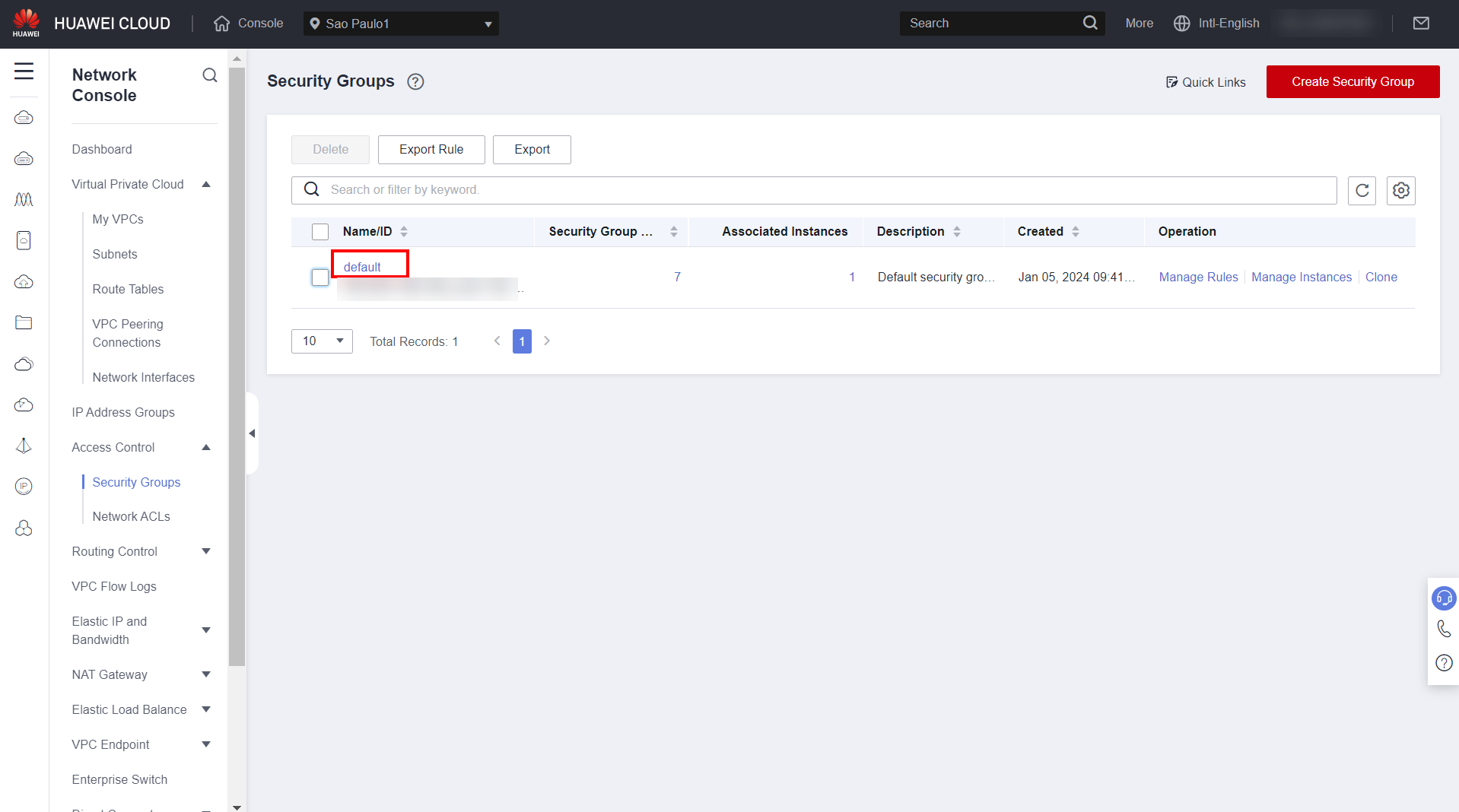Check the default security group row checkbox

click(x=320, y=278)
